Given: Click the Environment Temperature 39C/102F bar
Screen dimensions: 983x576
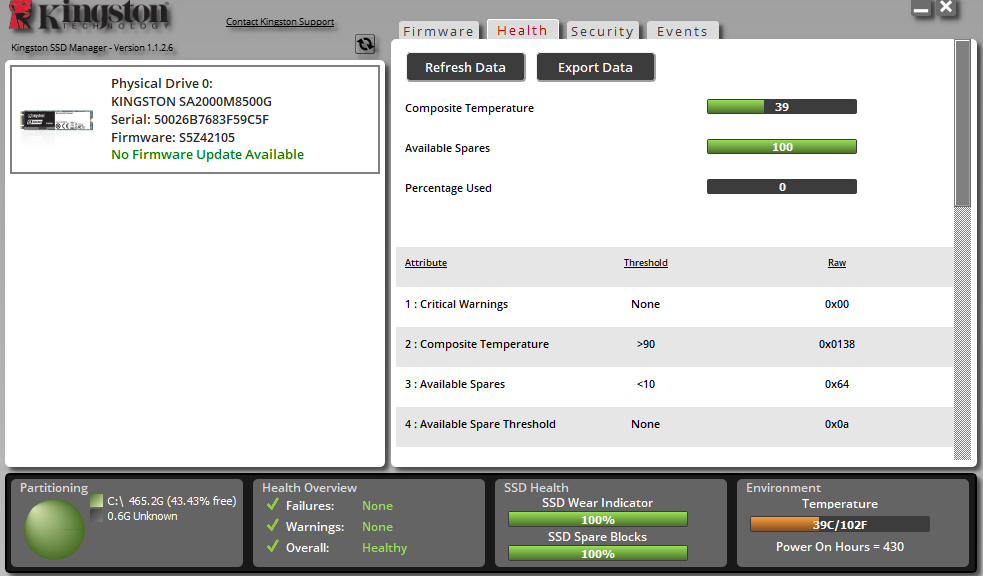Looking at the screenshot, I should click(x=839, y=525).
